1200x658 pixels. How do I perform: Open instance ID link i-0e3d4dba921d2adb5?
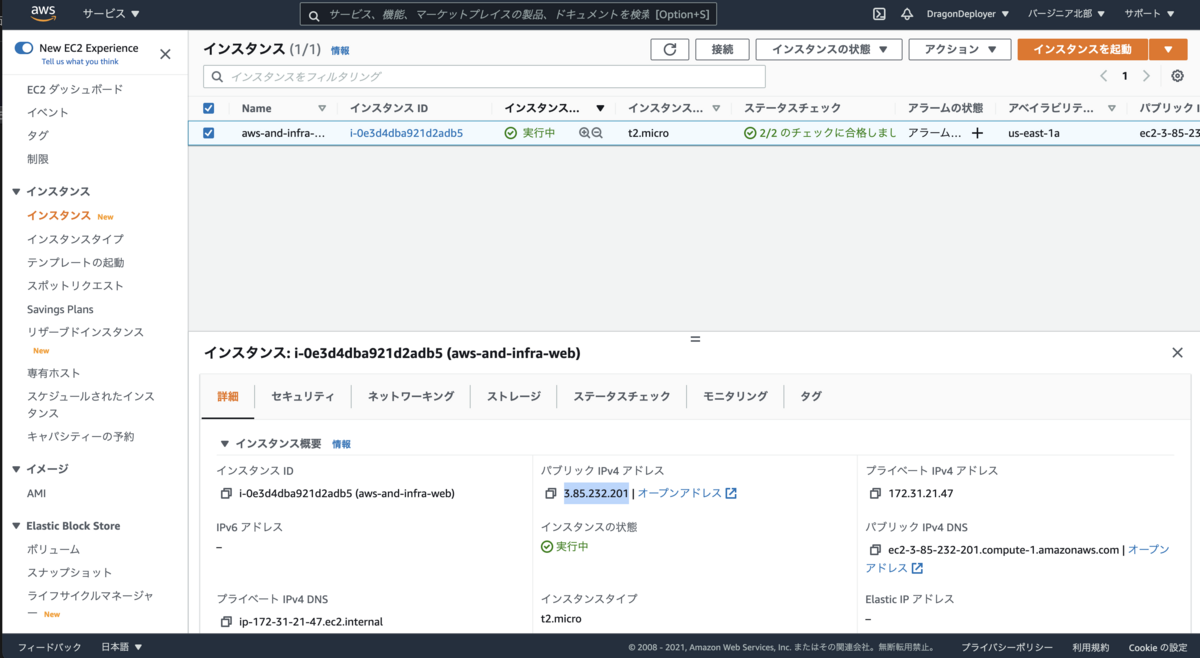(406, 133)
